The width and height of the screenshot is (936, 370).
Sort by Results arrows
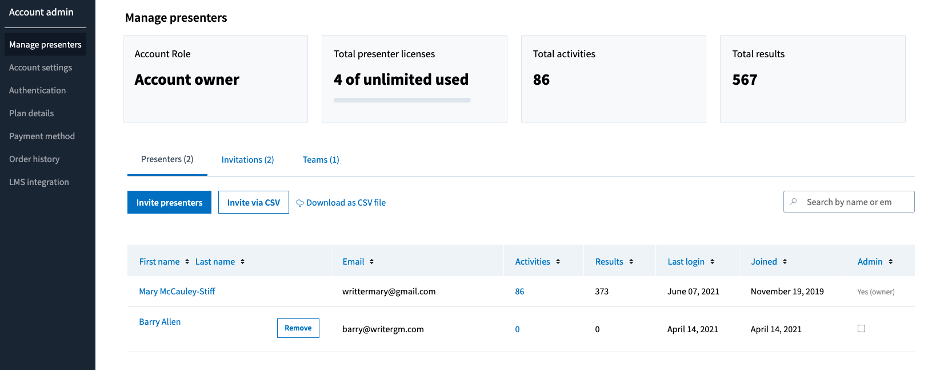[x=631, y=261]
